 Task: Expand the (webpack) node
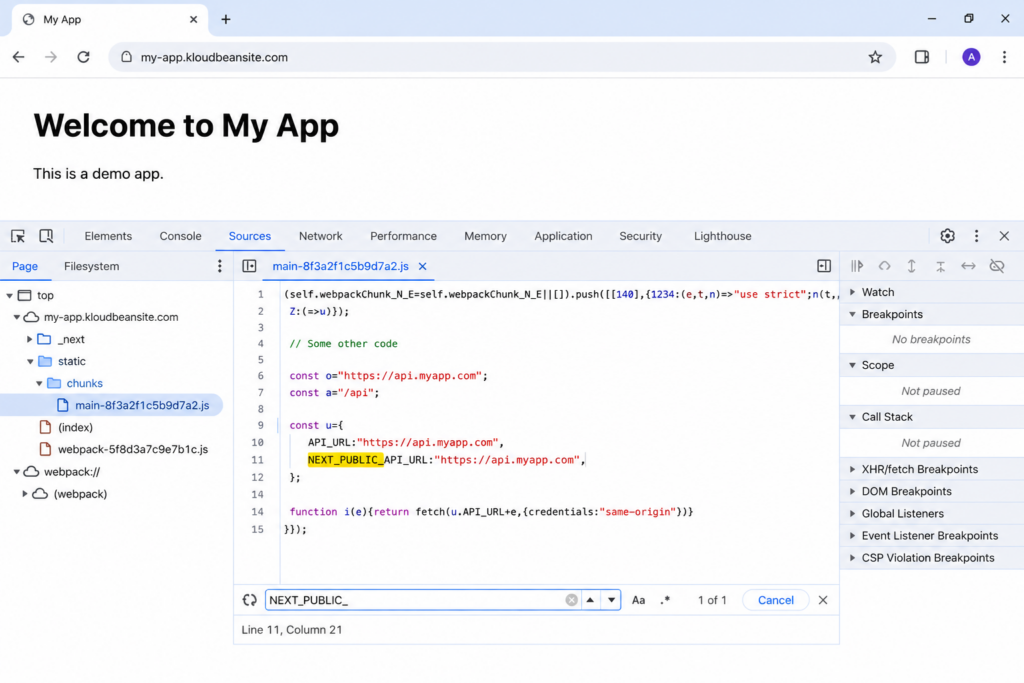[25, 494]
